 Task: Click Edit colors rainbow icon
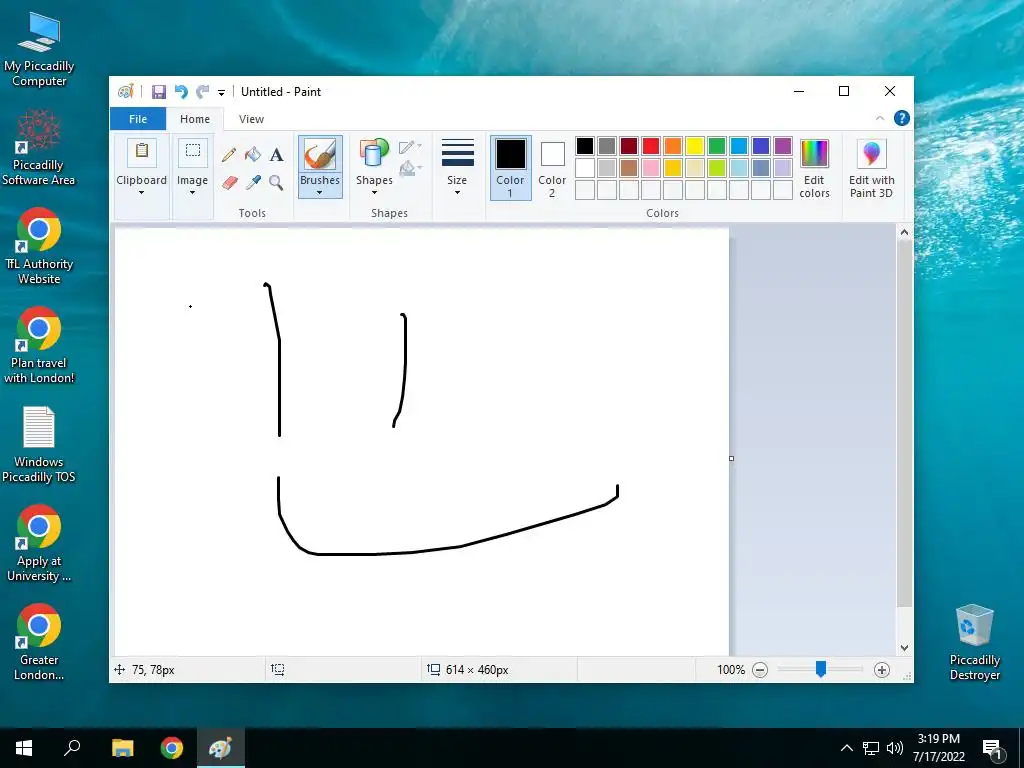pyautogui.click(x=814, y=153)
